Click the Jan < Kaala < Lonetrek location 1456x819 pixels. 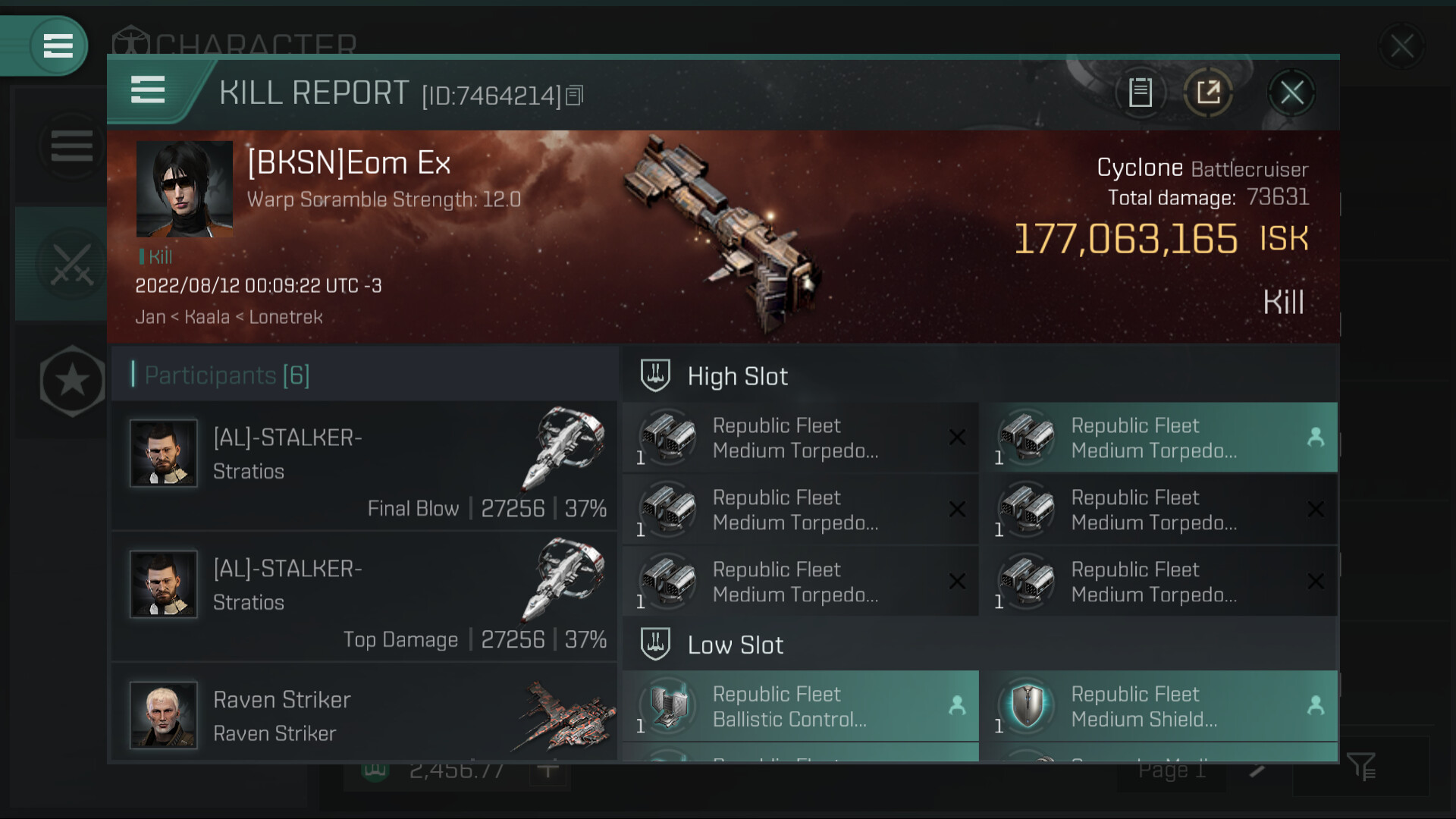point(229,317)
